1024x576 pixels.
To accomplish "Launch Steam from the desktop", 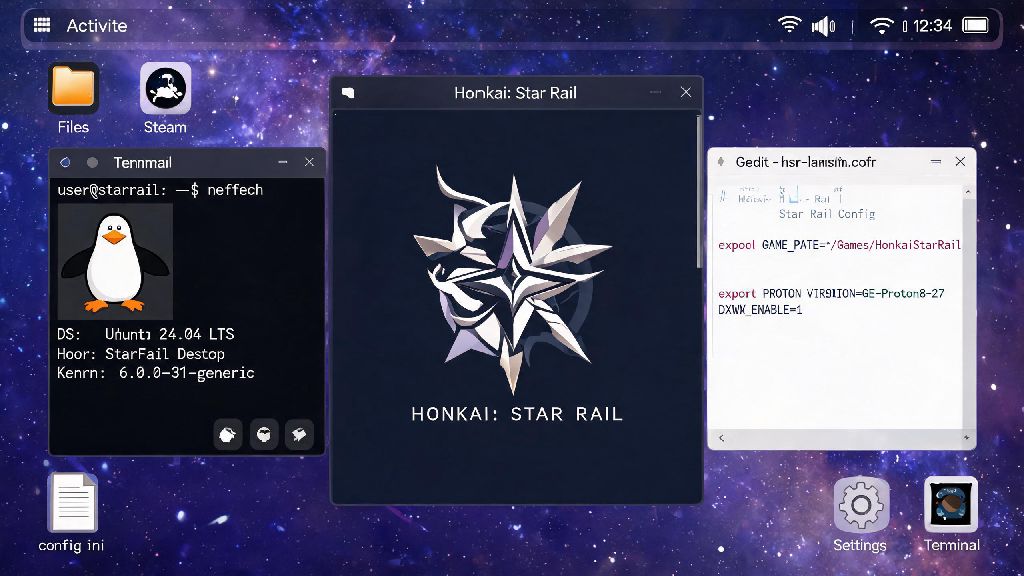I will [165, 88].
